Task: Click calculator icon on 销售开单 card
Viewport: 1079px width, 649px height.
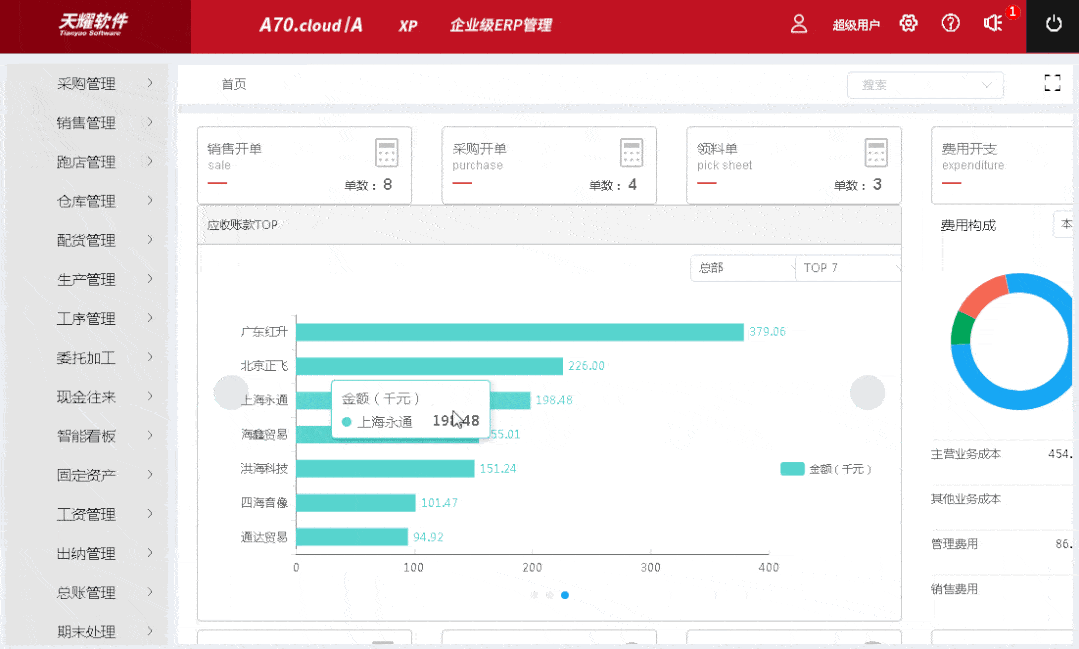Action: (x=387, y=153)
